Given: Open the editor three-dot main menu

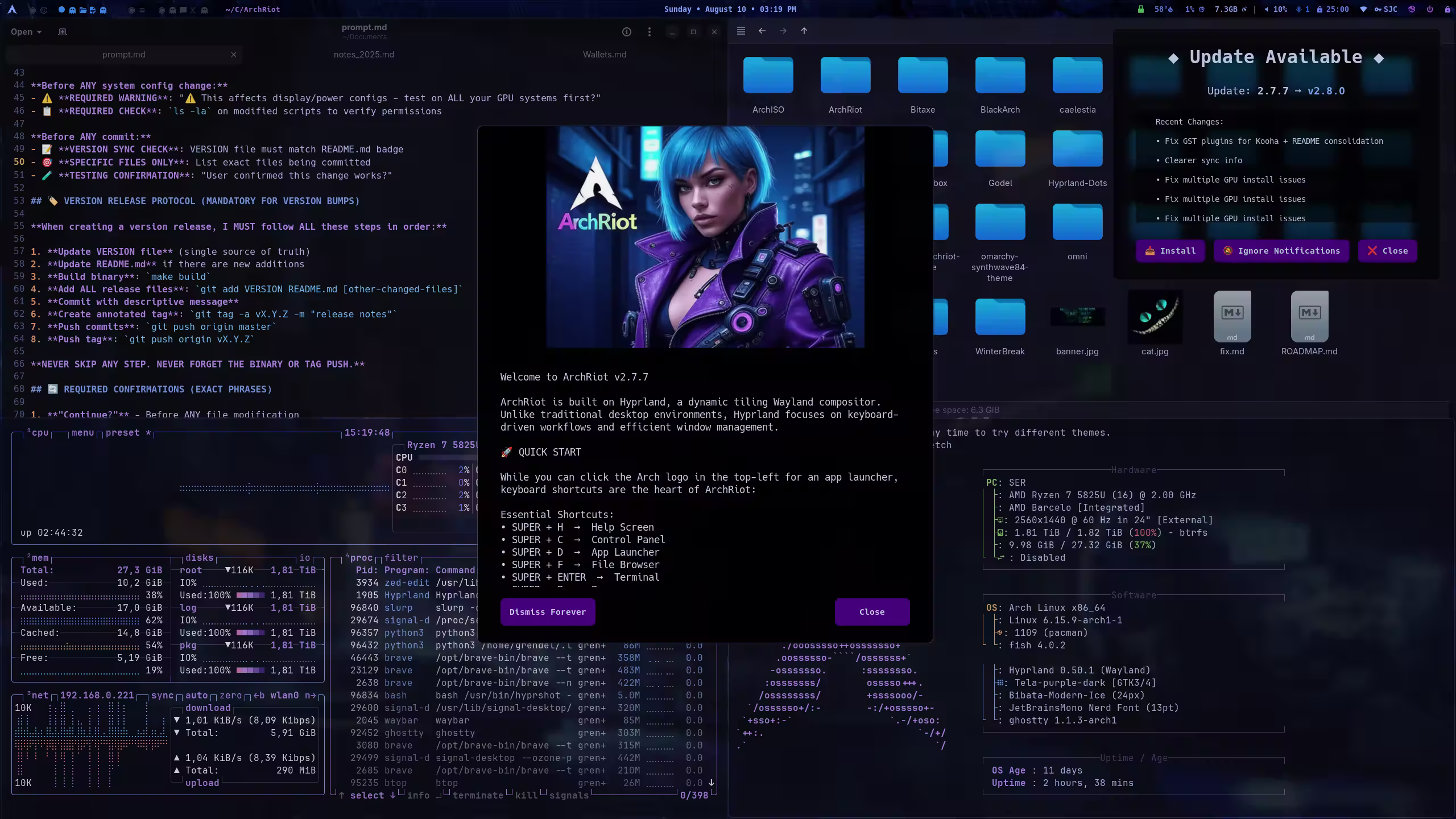Looking at the screenshot, I should pos(649,32).
